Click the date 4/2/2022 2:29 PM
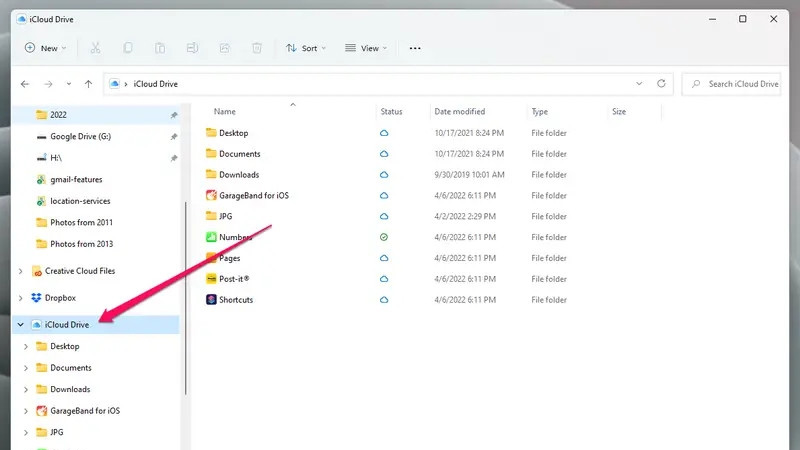 tap(465, 216)
